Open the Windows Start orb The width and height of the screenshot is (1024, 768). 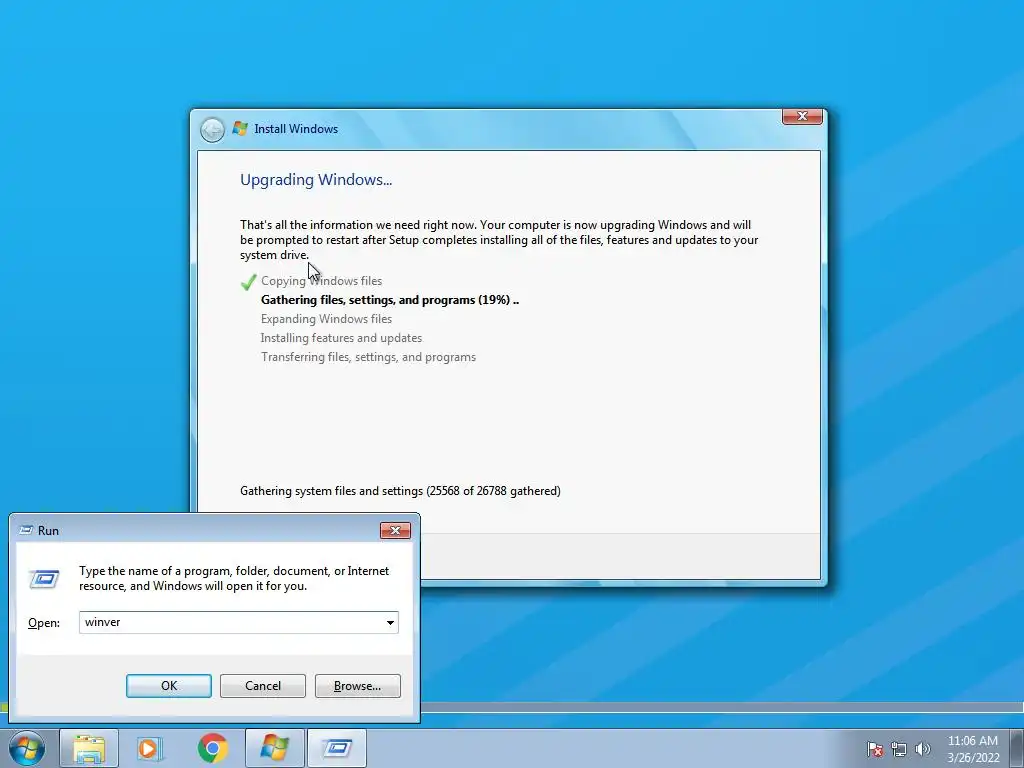click(27, 748)
